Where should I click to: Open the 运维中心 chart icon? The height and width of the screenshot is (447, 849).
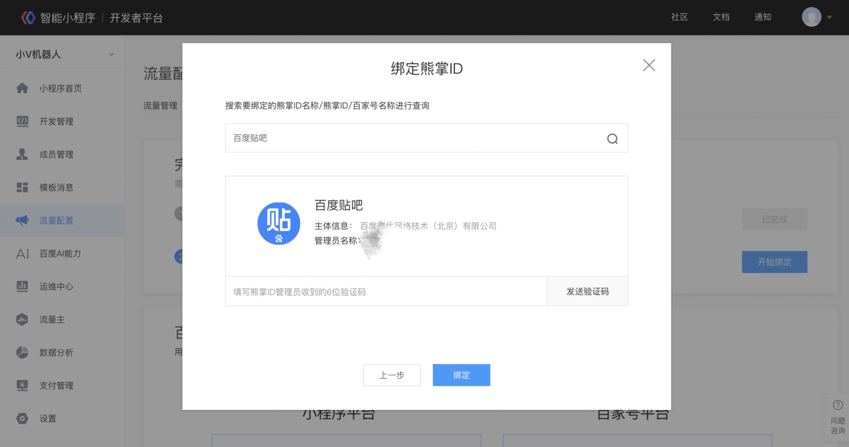22,286
